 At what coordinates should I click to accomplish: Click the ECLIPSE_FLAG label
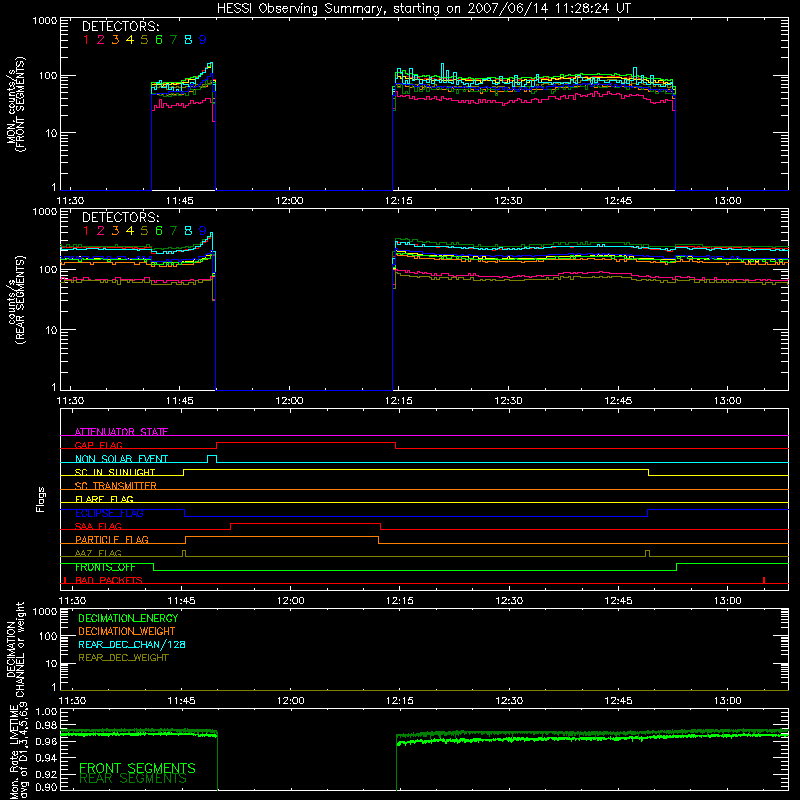[x=109, y=513]
